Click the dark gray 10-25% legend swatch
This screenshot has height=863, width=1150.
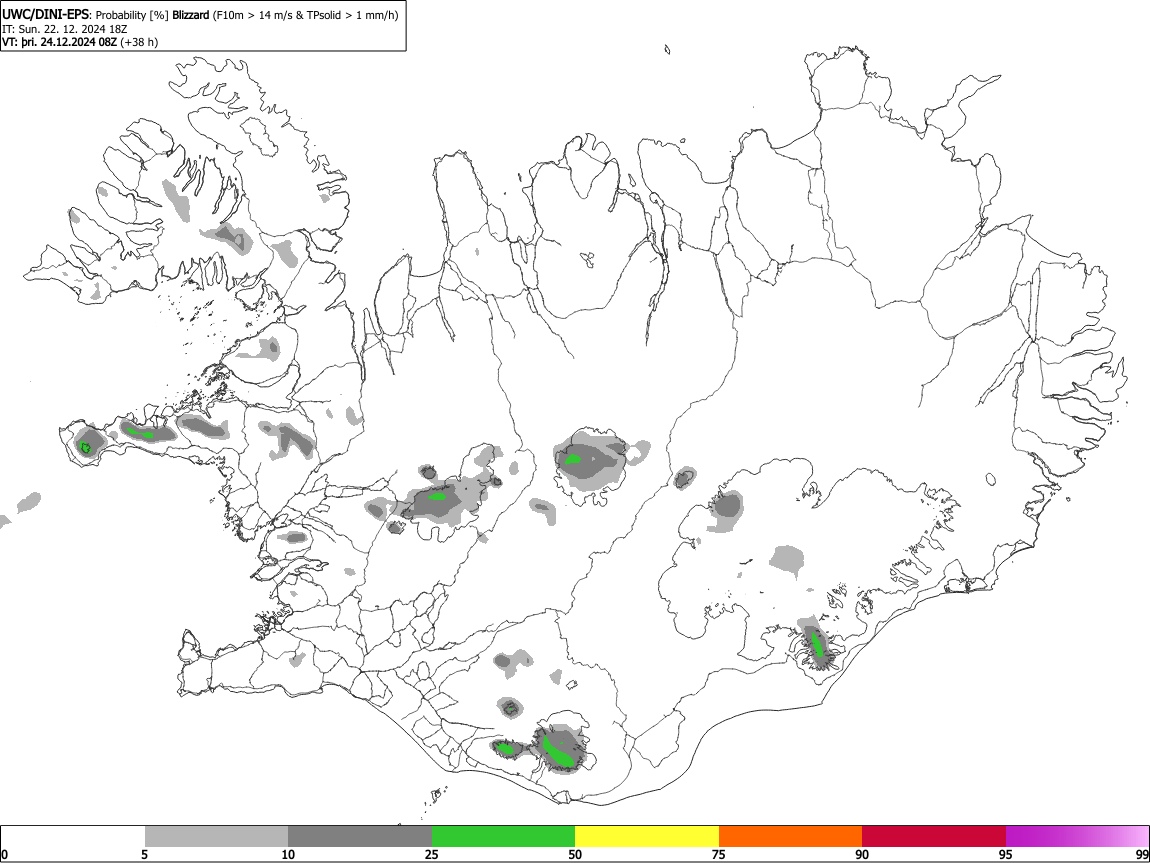point(360,837)
